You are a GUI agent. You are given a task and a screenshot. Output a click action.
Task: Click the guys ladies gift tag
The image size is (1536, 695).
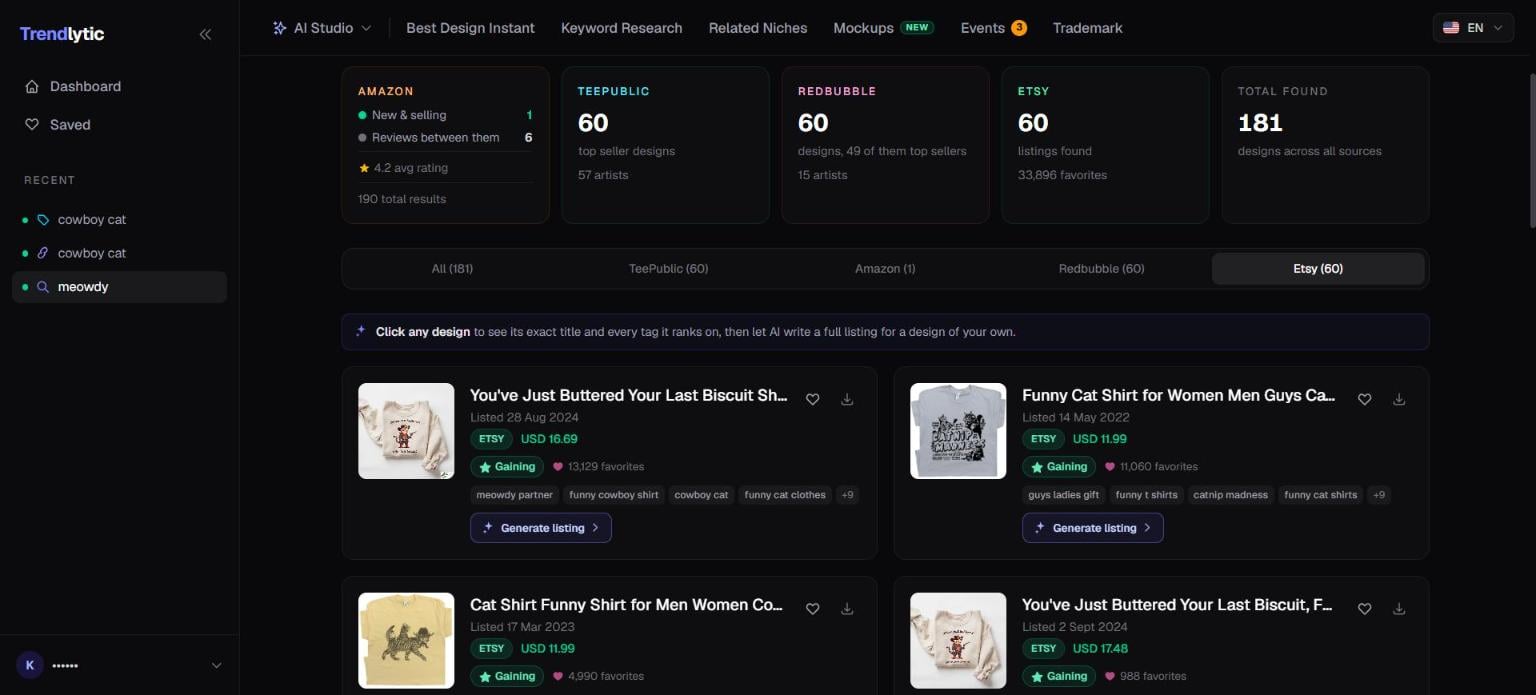pos(1064,495)
